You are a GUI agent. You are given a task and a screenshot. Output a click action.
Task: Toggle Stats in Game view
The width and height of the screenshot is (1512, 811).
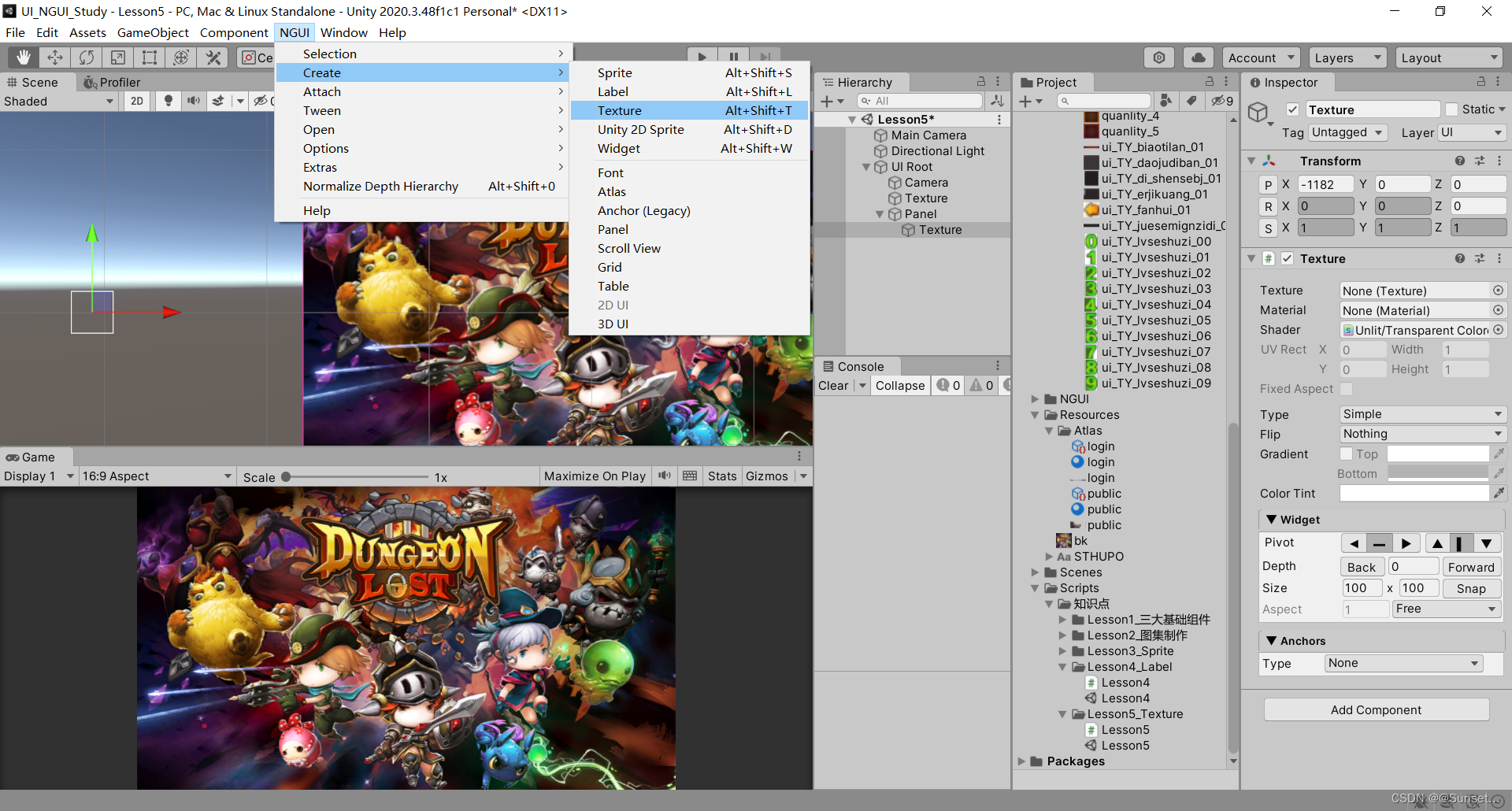722,476
